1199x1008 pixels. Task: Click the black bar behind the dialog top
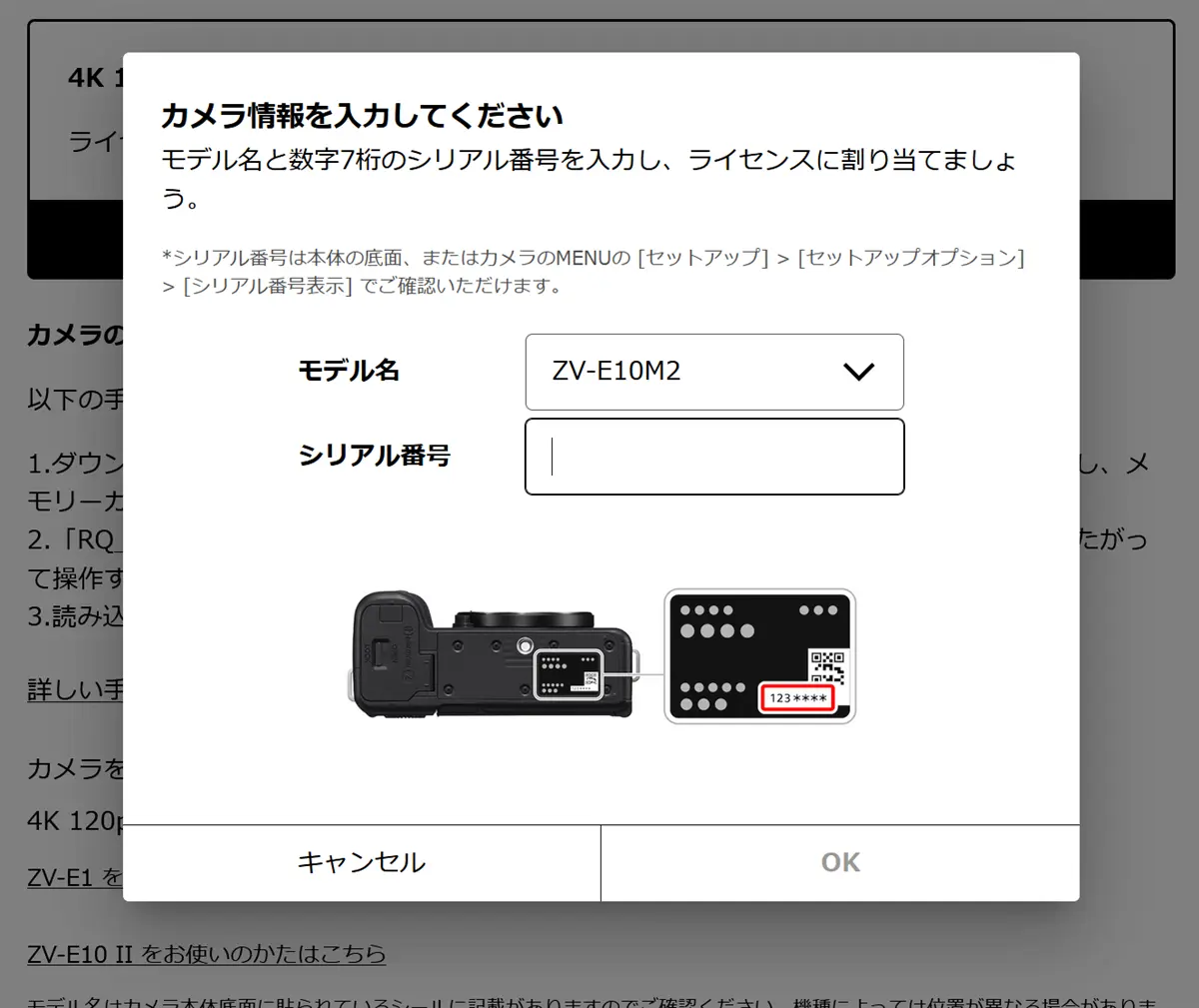pos(75,240)
